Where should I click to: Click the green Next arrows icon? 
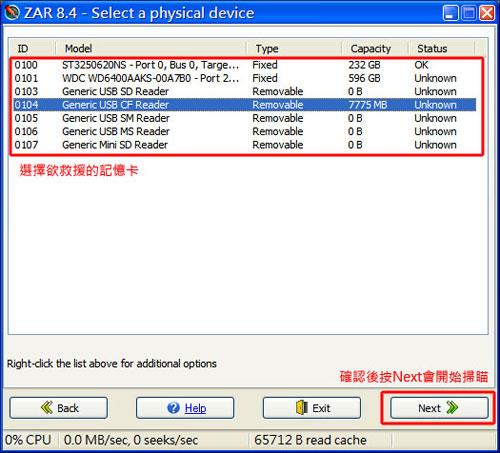(452, 407)
